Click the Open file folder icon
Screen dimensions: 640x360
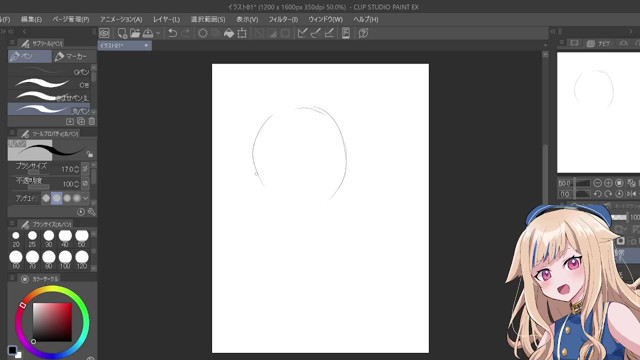(135, 33)
